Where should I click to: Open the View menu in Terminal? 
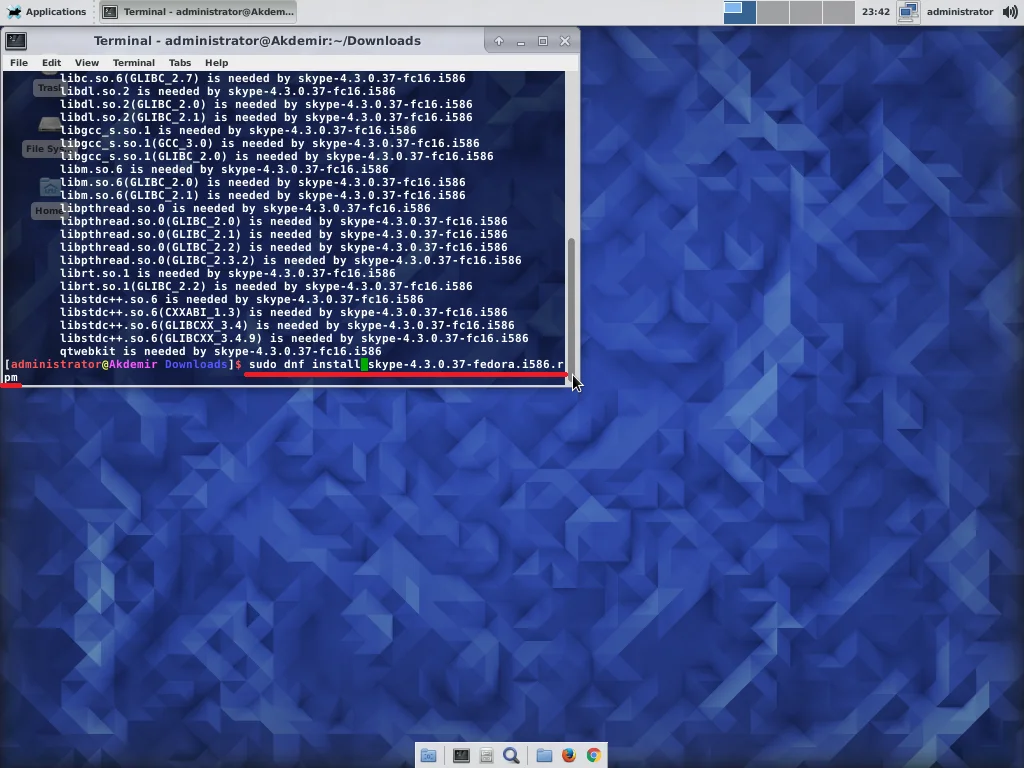(x=87, y=63)
